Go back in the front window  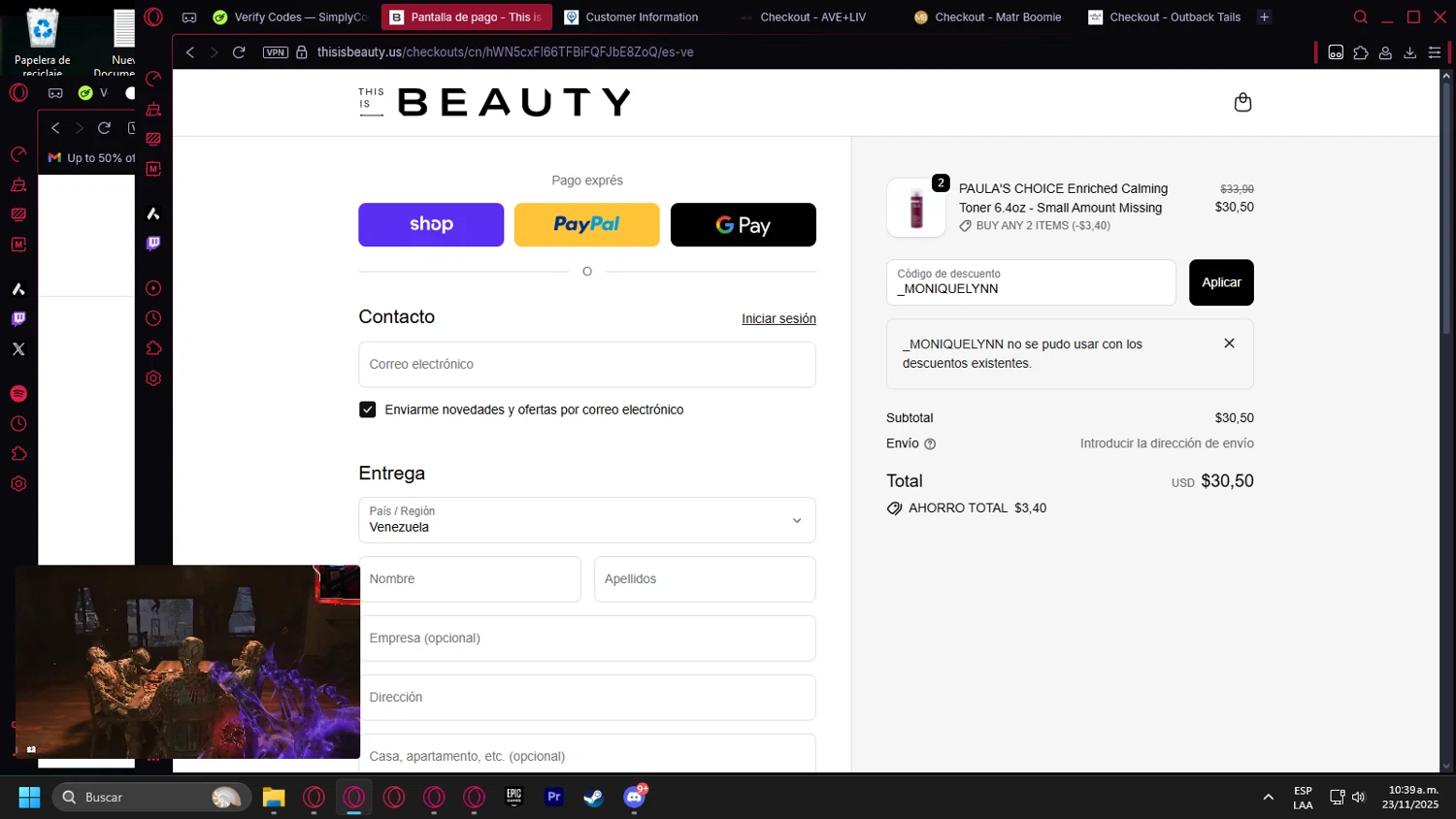pyautogui.click(x=190, y=52)
